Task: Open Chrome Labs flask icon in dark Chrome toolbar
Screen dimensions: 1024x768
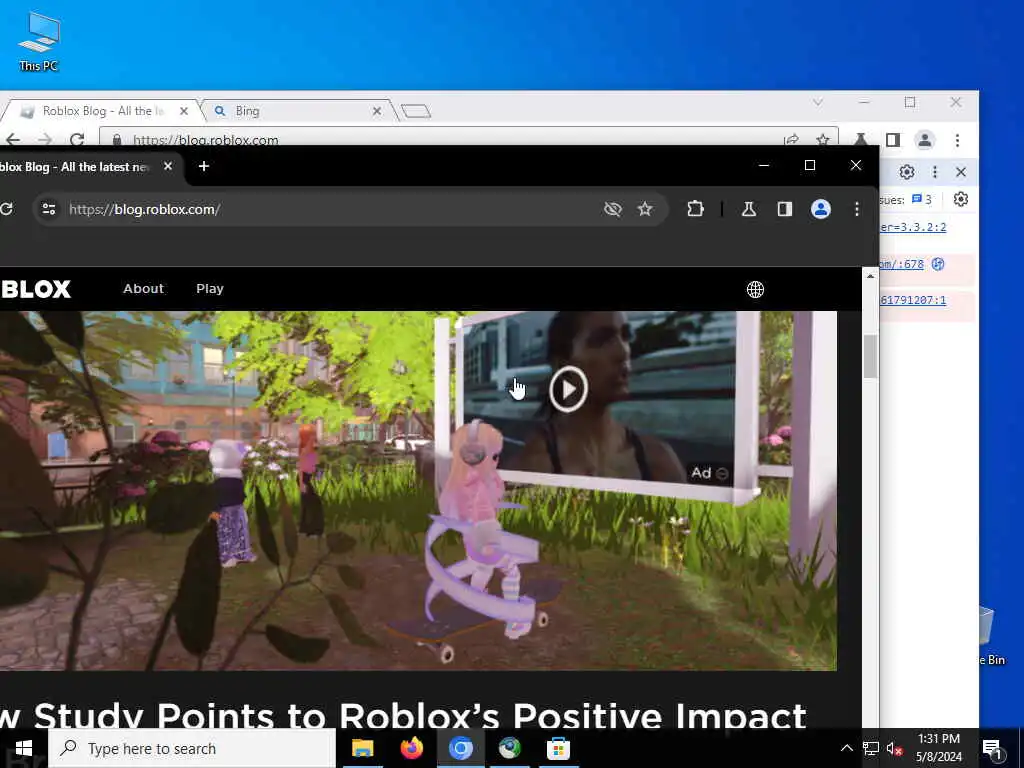Action: [x=749, y=209]
